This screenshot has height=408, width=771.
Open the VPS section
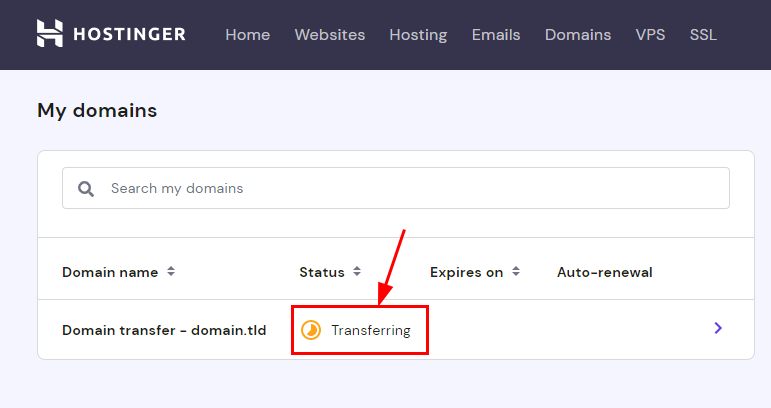click(x=650, y=35)
